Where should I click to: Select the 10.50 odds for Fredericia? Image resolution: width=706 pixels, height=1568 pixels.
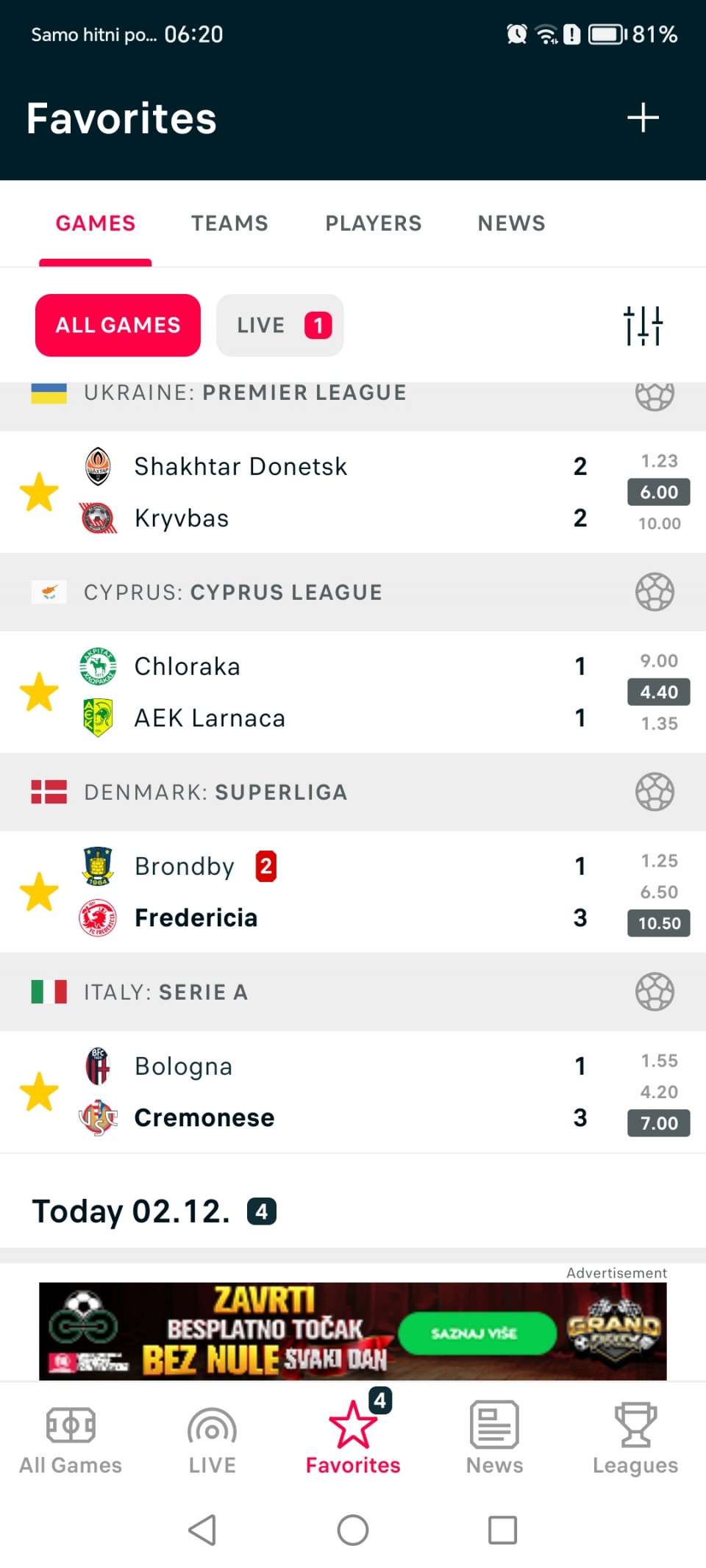point(659,923)
